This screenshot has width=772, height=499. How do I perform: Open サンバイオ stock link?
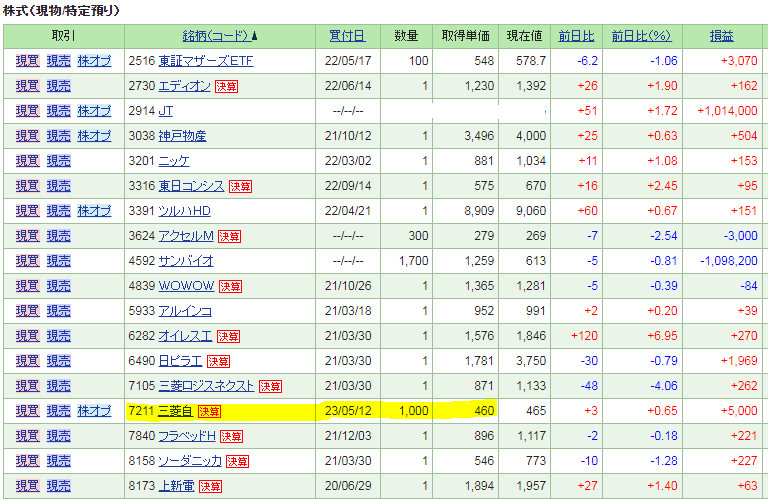(x=186, y=261)
